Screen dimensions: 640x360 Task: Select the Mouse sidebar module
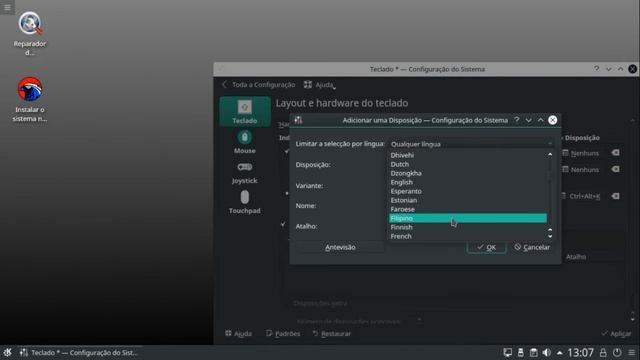click(244, 142)
